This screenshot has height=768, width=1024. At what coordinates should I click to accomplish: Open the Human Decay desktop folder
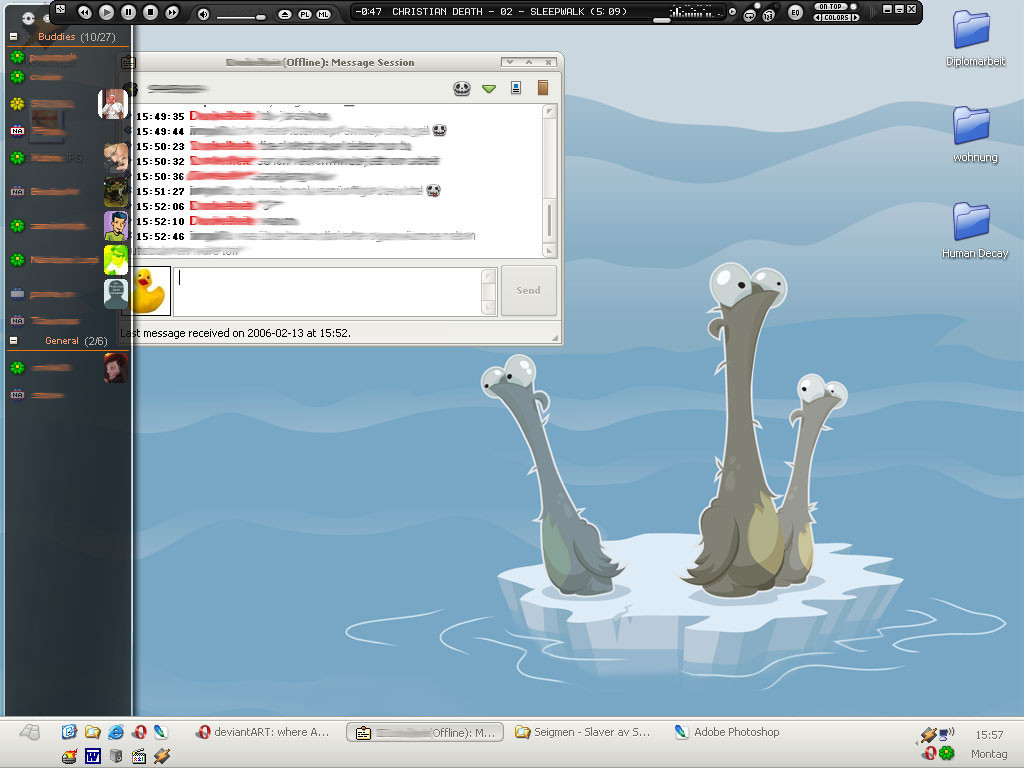click(972, 222)
